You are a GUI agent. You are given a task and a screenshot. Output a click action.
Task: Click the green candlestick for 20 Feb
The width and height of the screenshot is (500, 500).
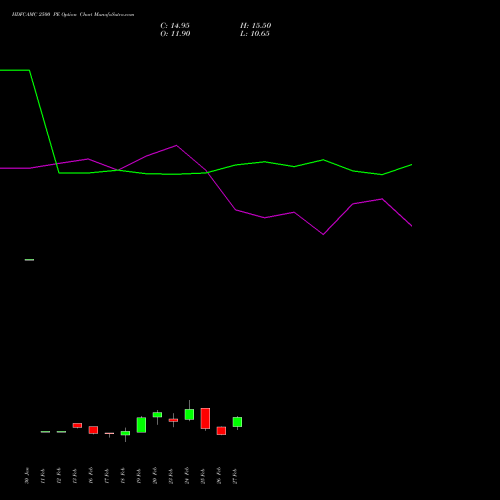[x=157, y=415]
